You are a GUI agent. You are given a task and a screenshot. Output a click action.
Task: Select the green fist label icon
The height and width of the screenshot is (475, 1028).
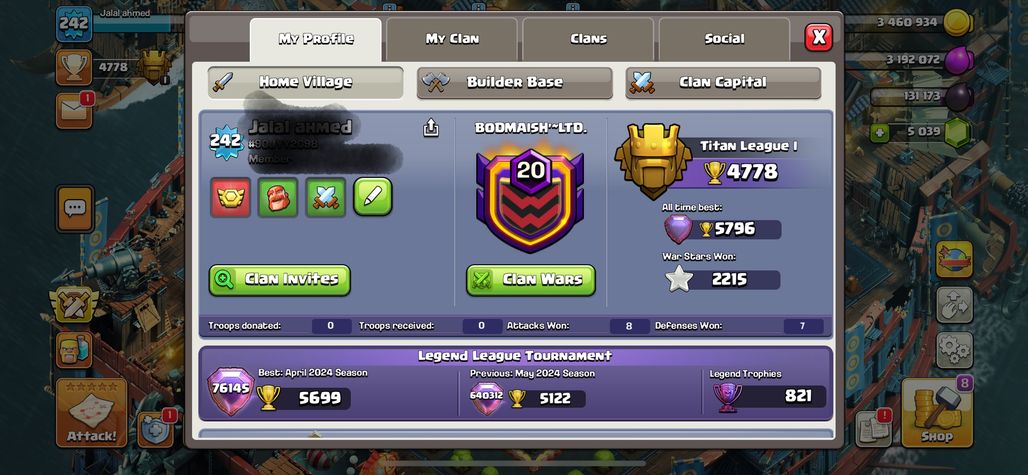coord(278,197)
